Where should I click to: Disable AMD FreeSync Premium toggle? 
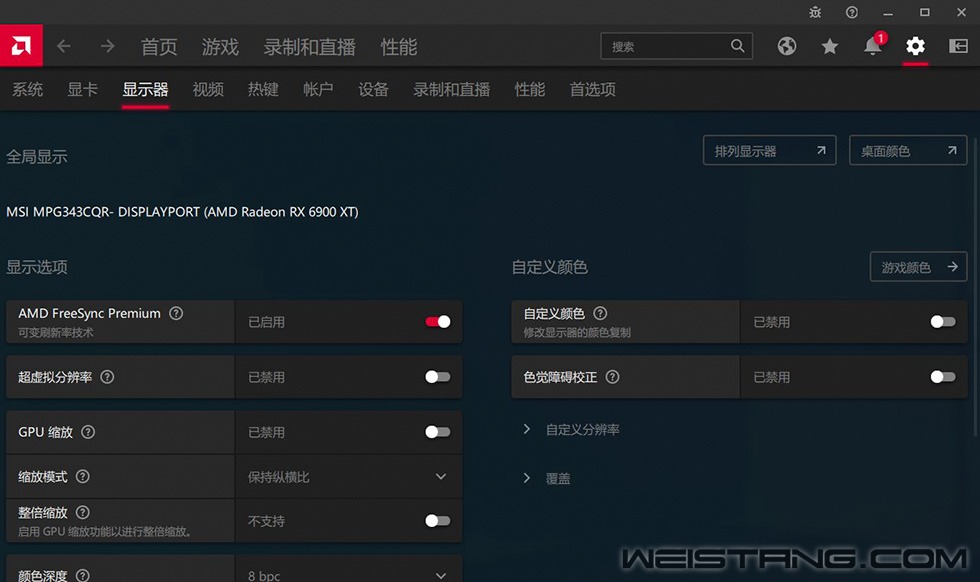click(438, 322)
